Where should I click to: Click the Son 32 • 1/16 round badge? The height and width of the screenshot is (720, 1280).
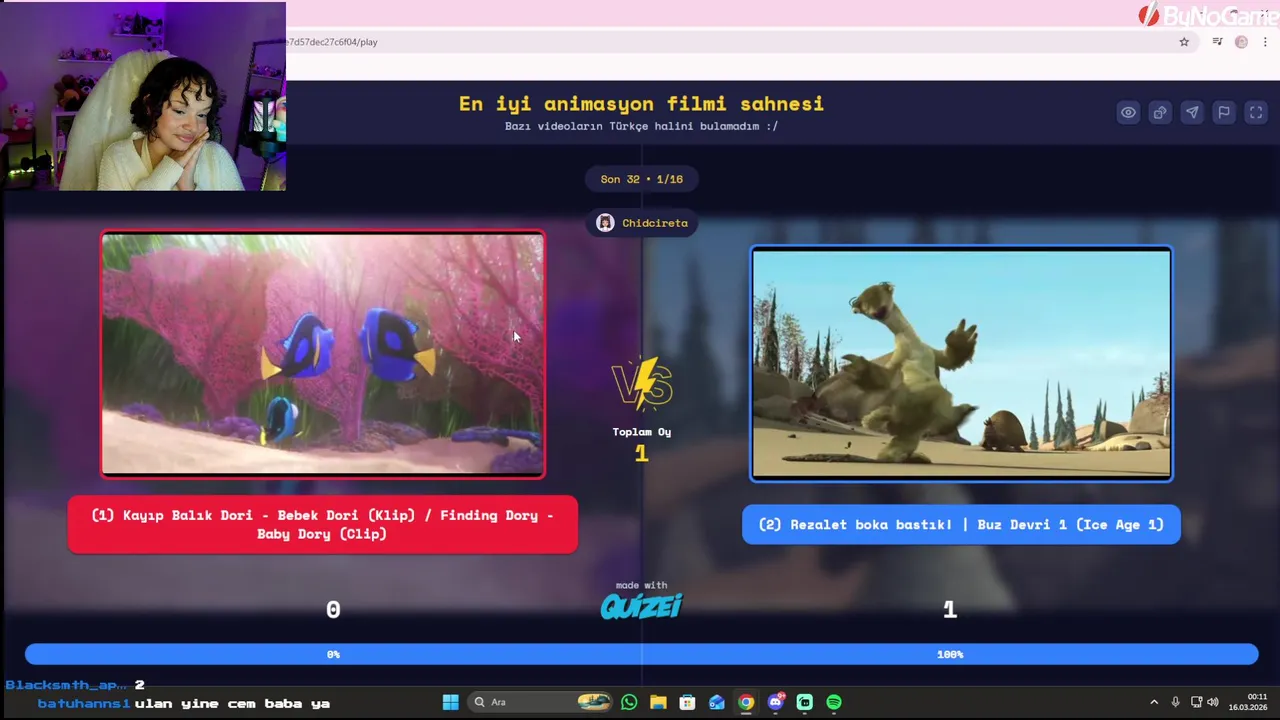(642, 179)
